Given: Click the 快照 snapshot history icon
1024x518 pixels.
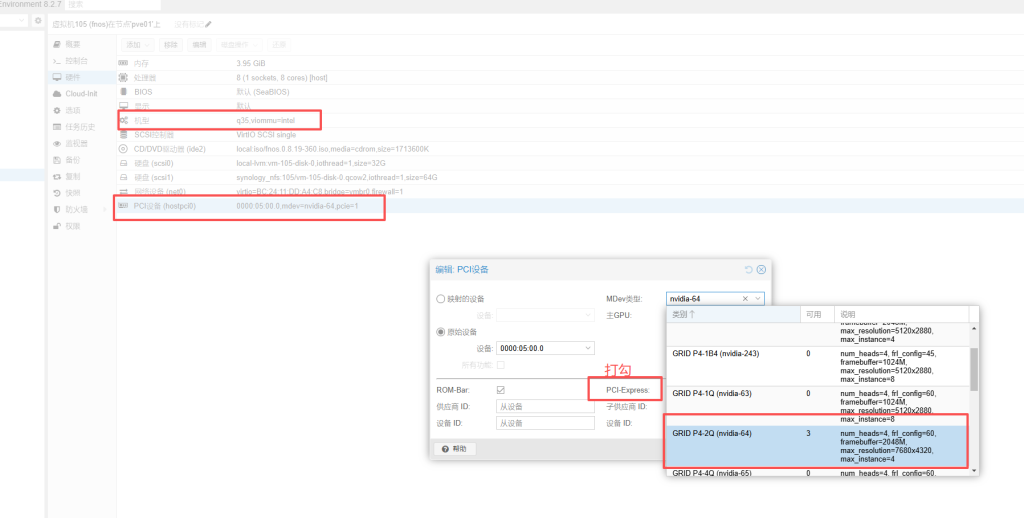Looking at the screenshot, I should click(57, 192).
